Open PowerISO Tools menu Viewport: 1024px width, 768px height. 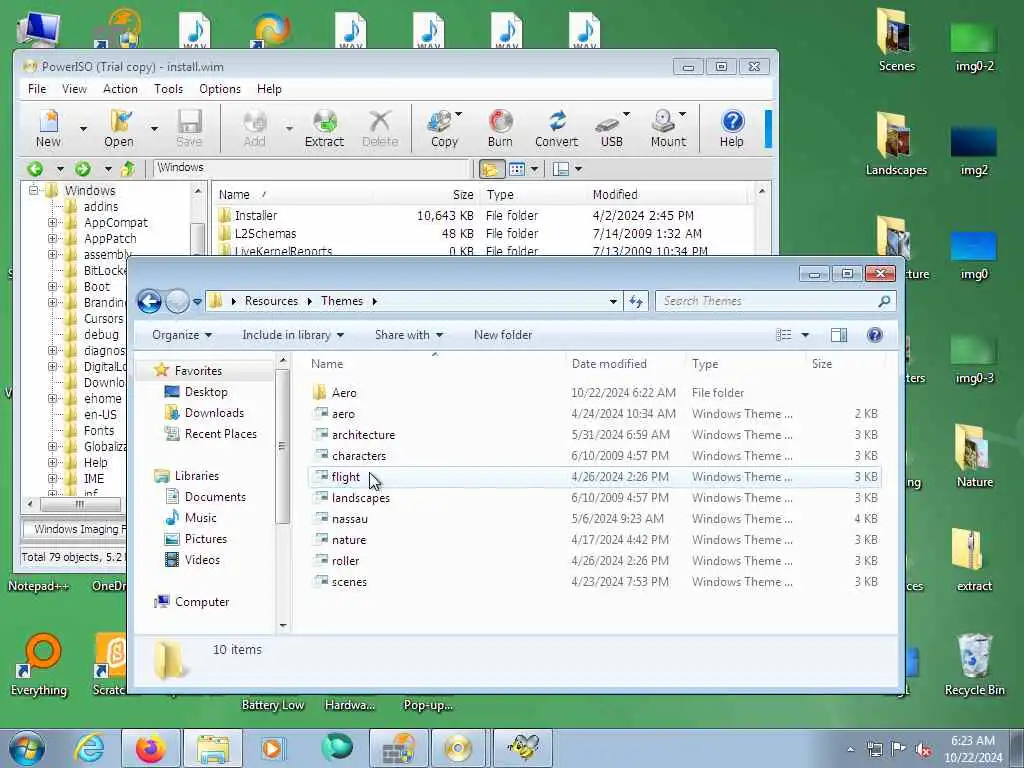pos(168,89)
